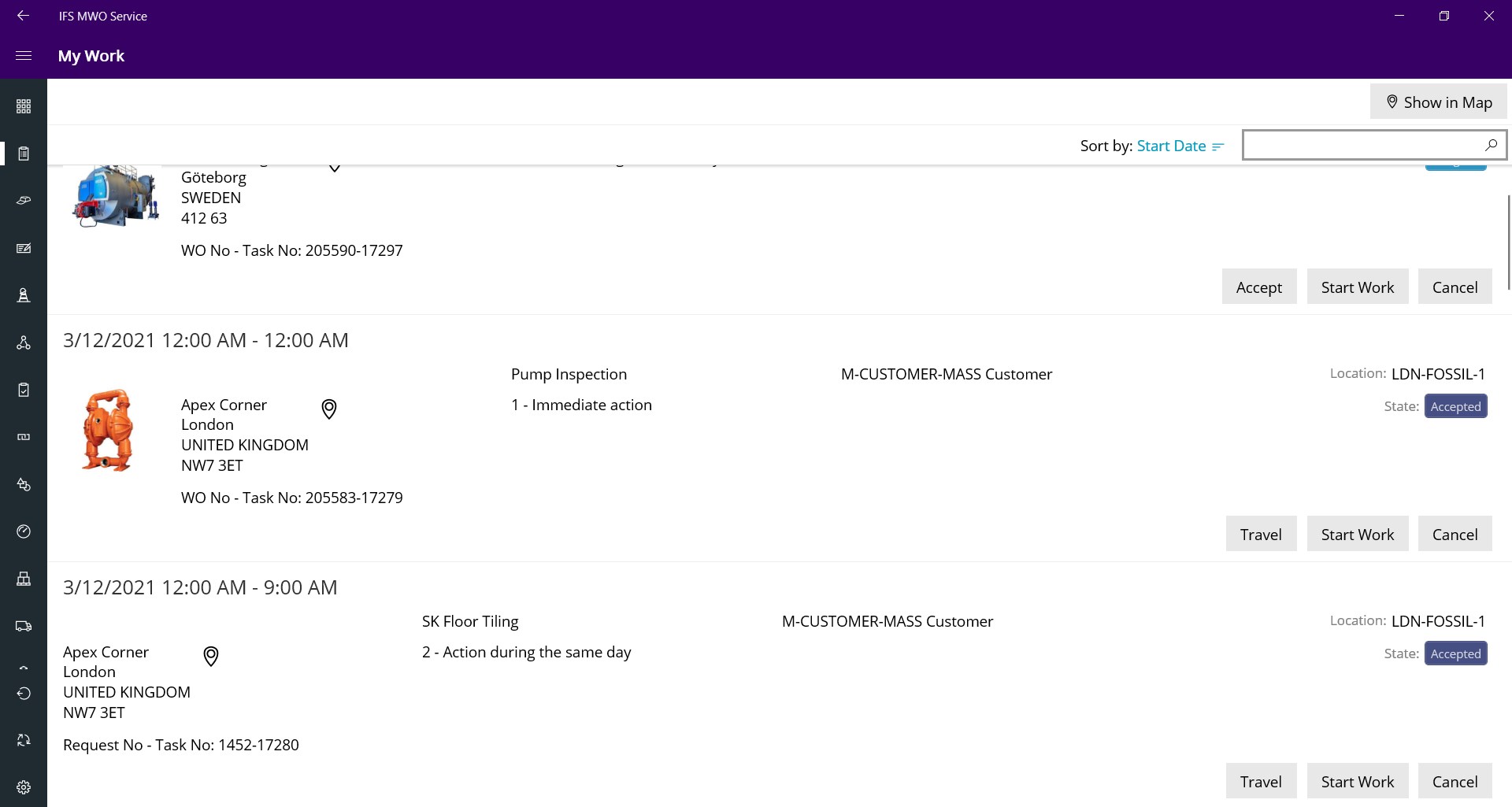Select the Pump Inspection title text
The image size is (1512, 807).
(x=569, y=374)
